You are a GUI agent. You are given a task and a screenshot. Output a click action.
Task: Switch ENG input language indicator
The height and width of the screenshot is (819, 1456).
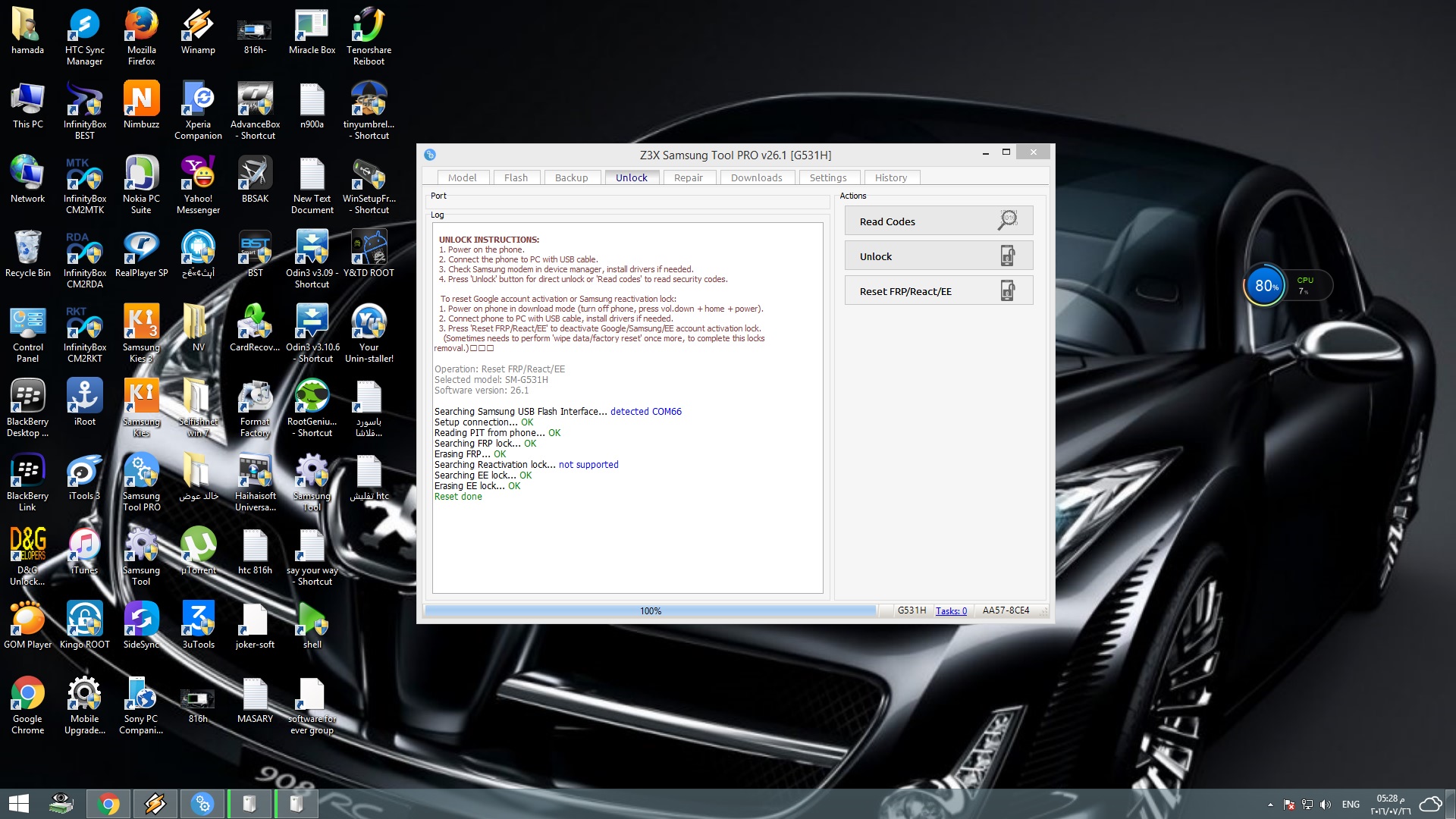coord(1351,805)
